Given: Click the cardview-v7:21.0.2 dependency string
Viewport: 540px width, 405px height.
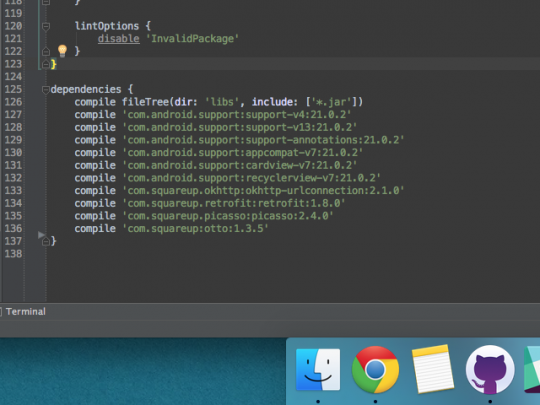Looking at the screenshot, I should pyautogui.click(x=240, y=165).
